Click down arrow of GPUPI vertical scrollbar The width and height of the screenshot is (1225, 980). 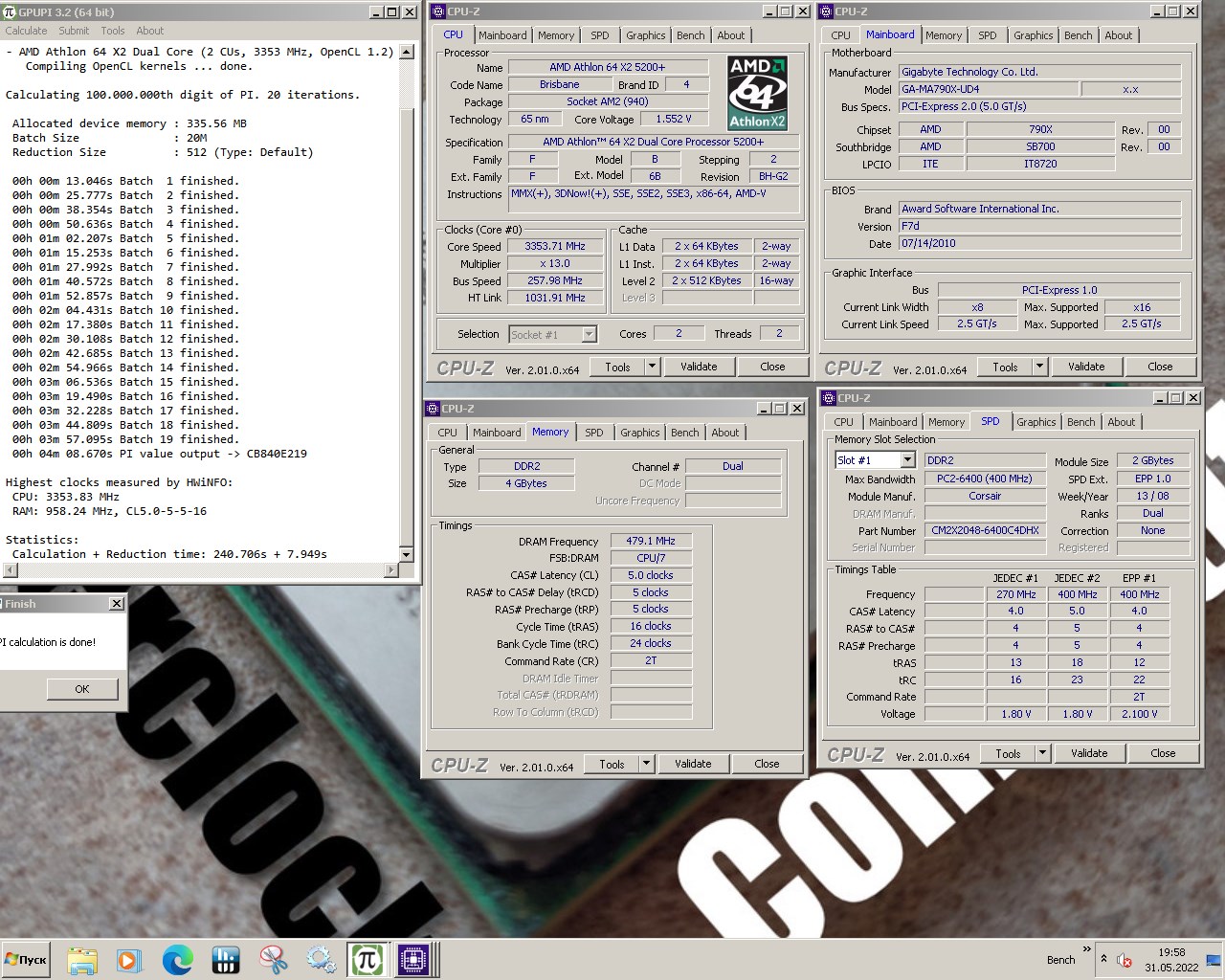[x=406, y=554]
